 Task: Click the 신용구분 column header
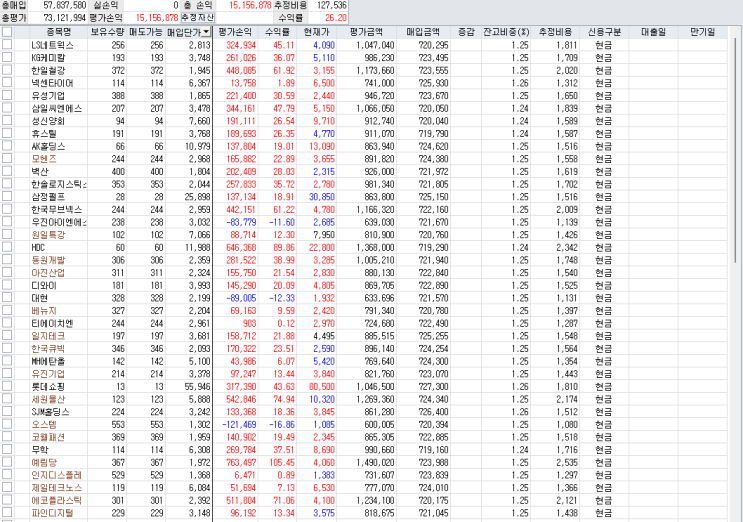[x=604, y=32]
